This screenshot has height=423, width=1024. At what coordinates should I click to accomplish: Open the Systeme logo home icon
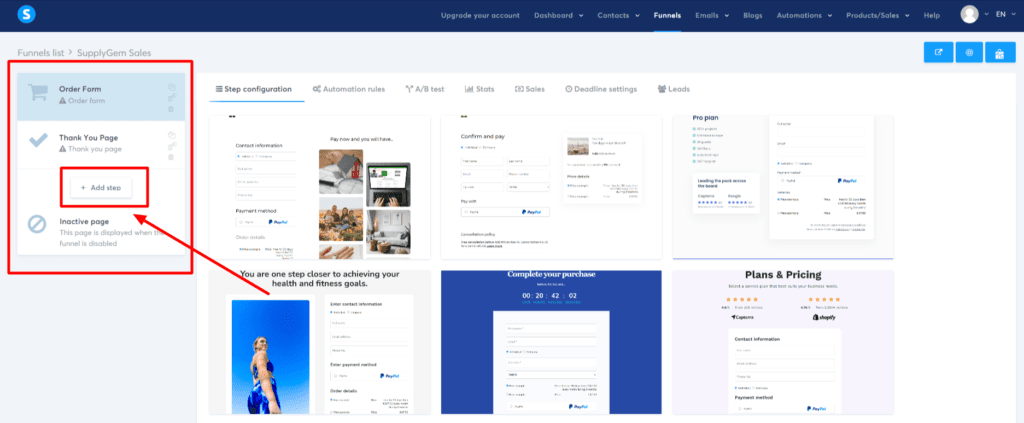tap(25, 13)
